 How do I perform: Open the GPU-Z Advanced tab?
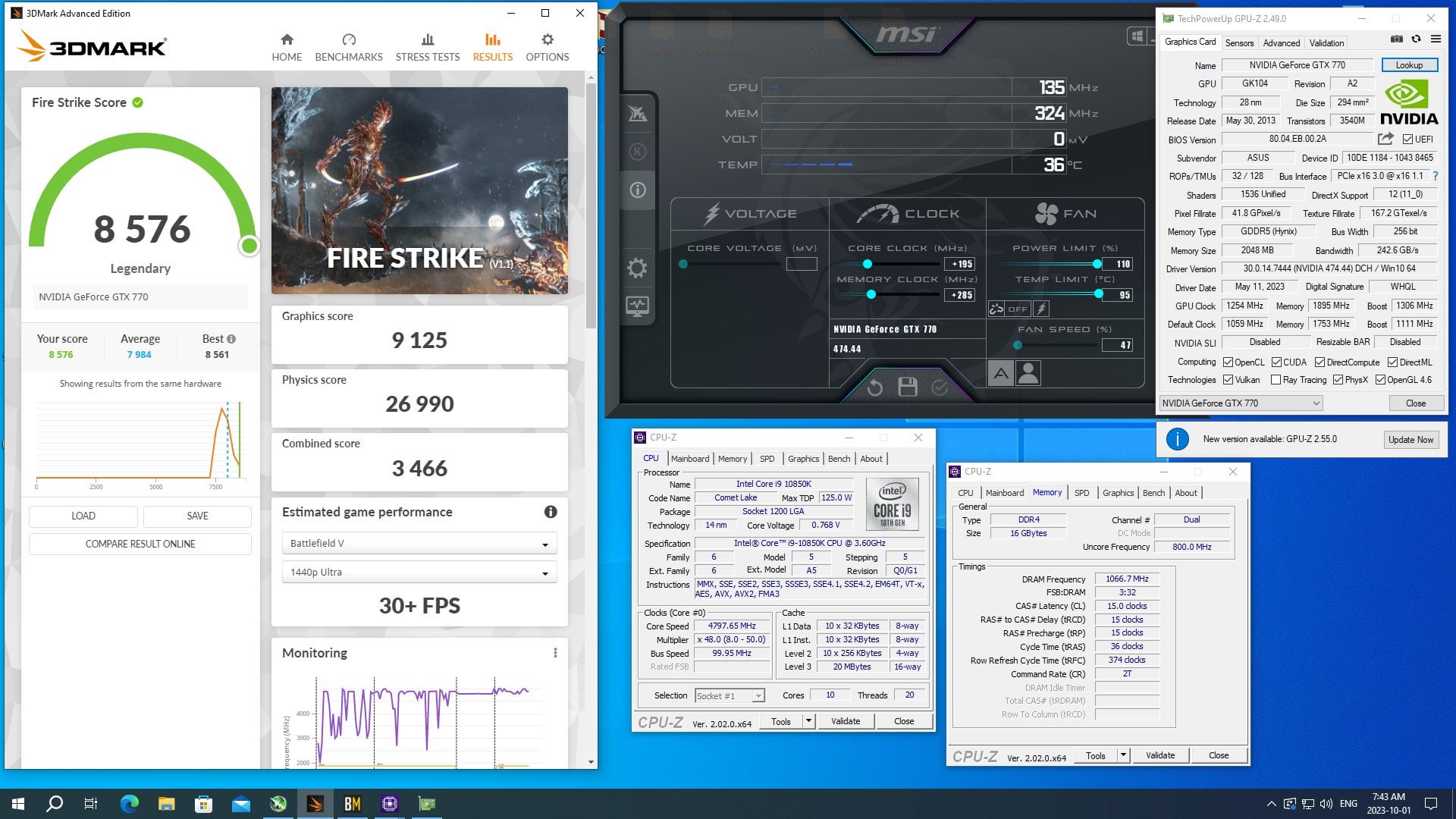coord(1282,43)
